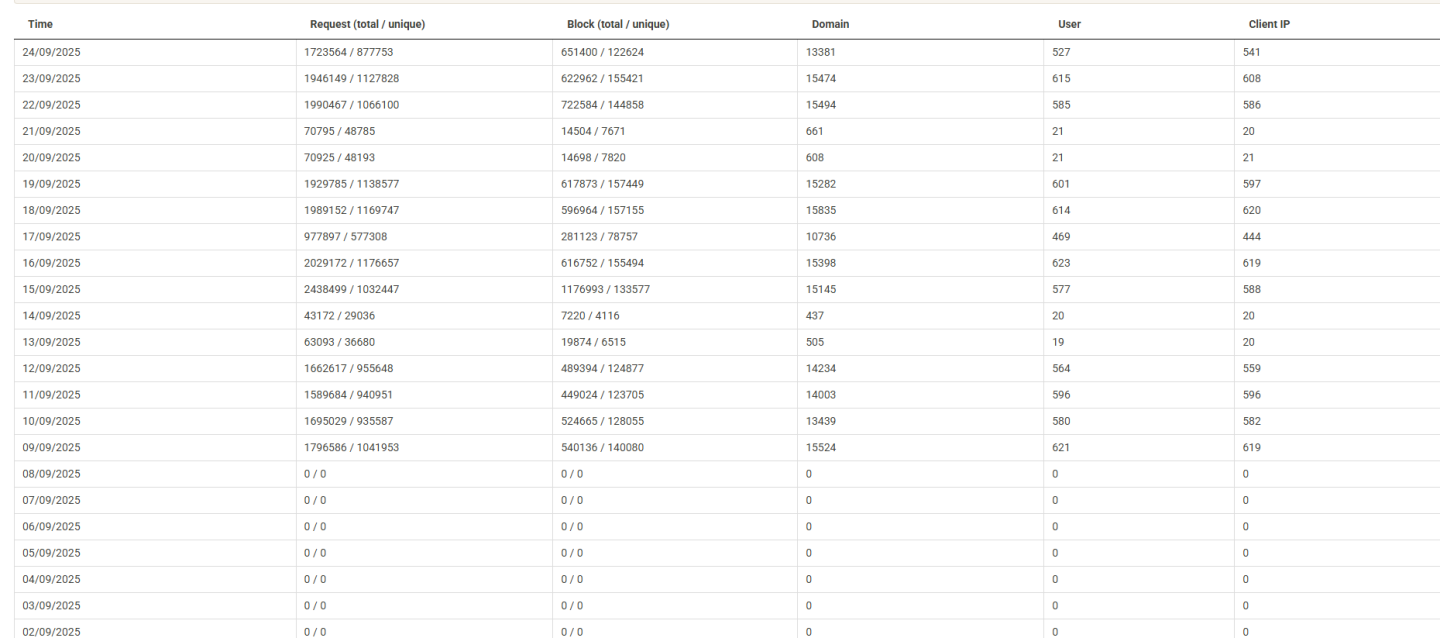Select the 24/09/2025 date cell

click(x=51, y=52)
